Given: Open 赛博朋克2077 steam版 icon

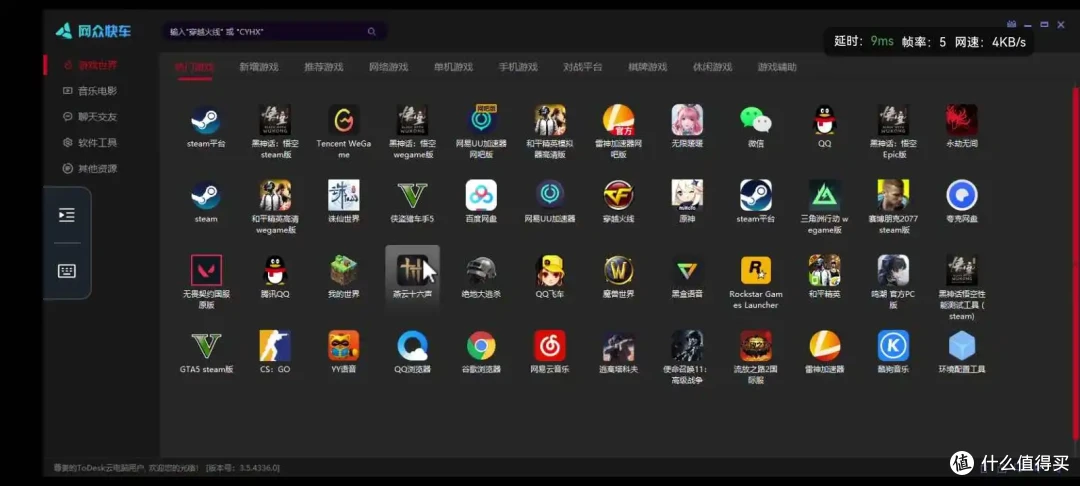Looking at the screenshot, I should pos(893,195).
